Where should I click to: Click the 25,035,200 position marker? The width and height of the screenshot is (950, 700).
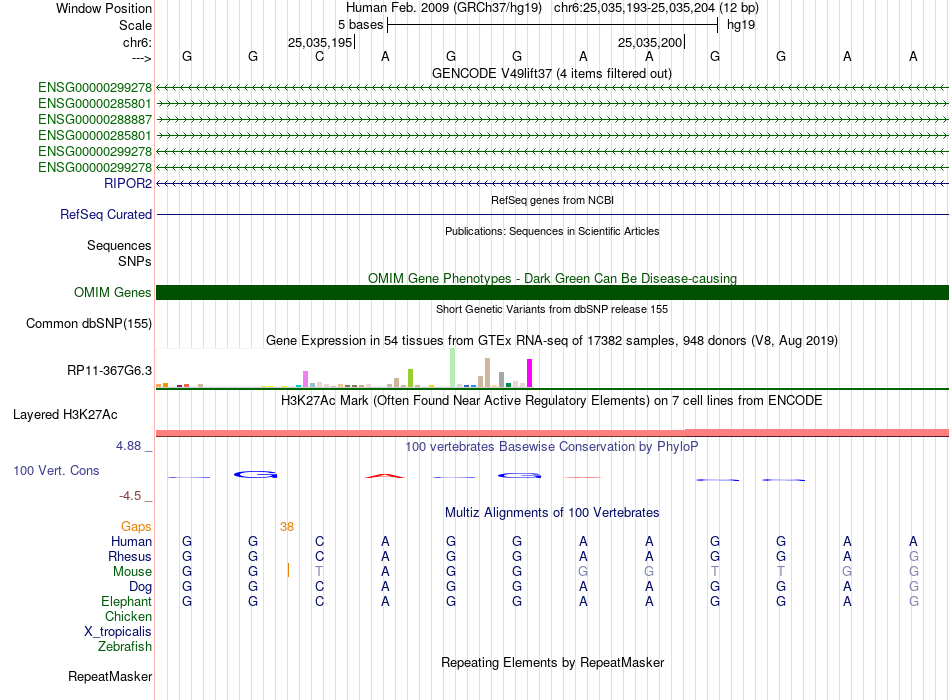click(x=651, y=42)
